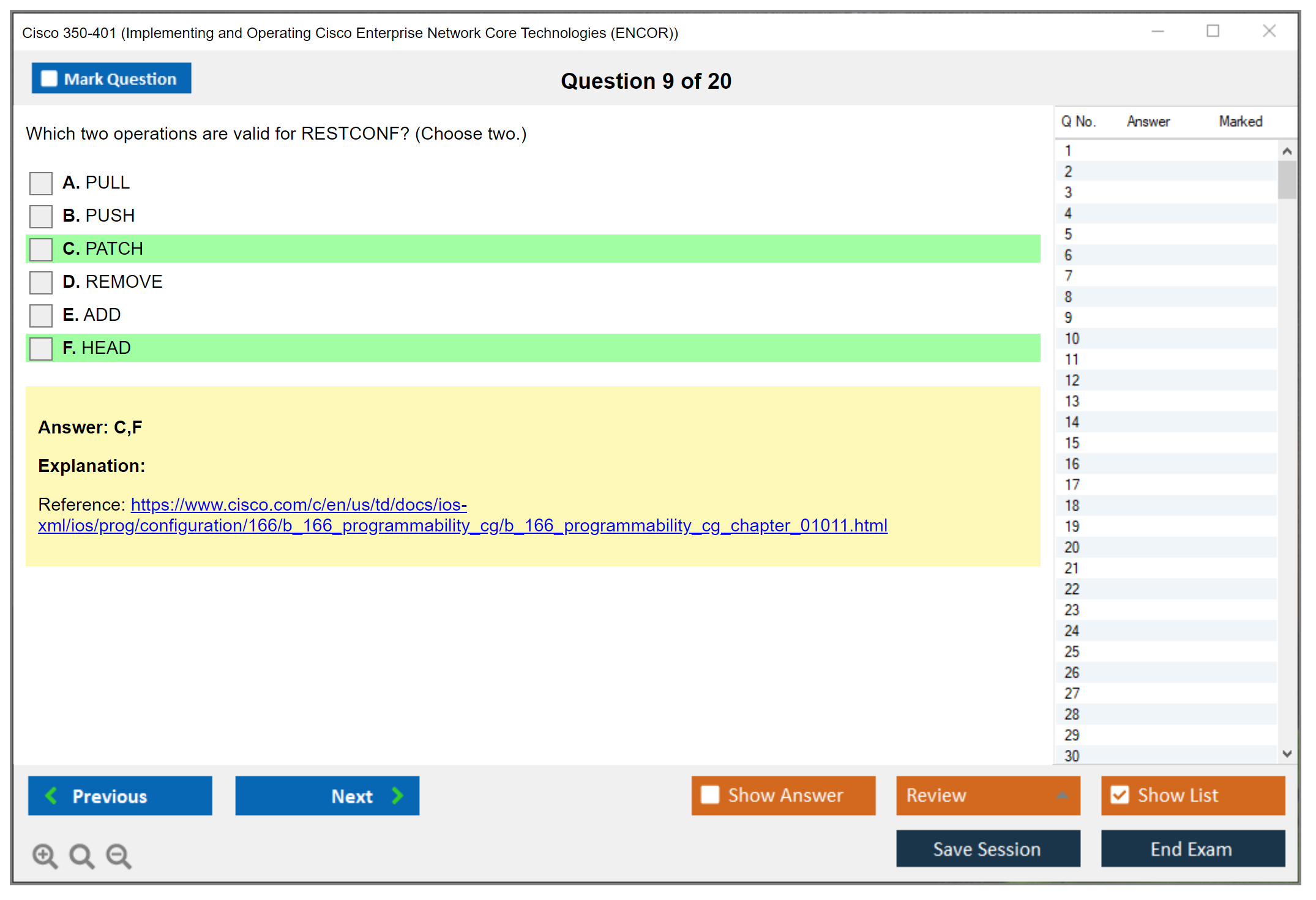Tick the Mark Question checkbox
Screen dimensions: 1316x900
[49, 79]
